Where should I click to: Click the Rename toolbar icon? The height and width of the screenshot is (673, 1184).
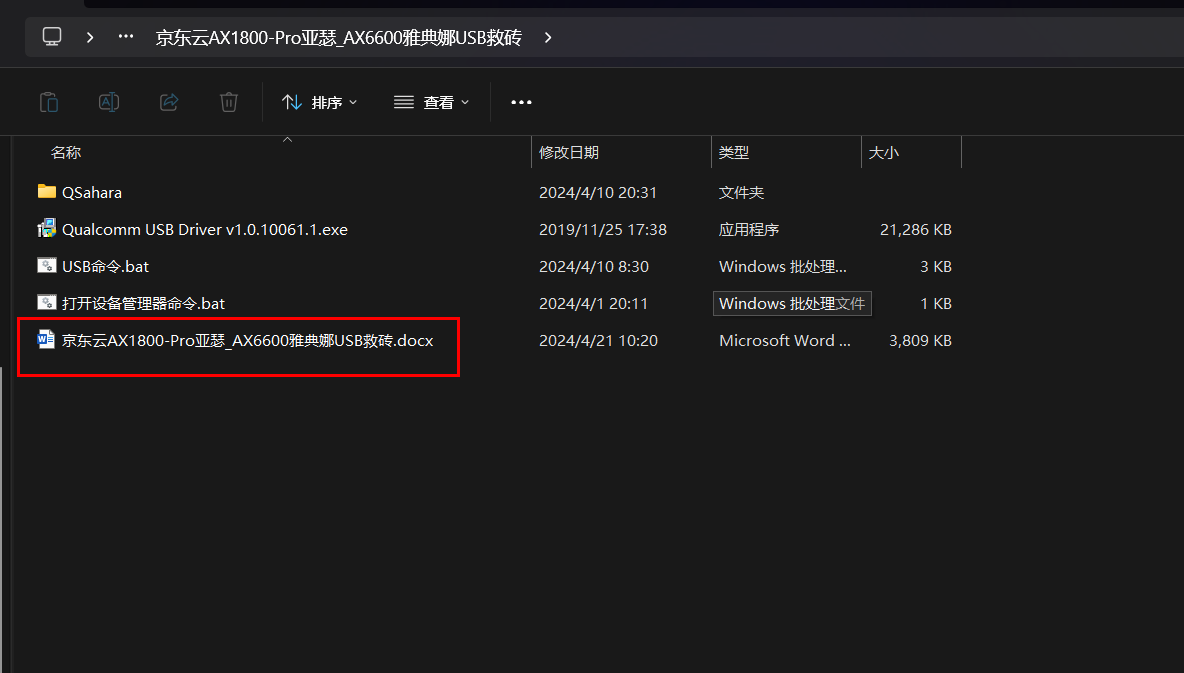point(109,102)
